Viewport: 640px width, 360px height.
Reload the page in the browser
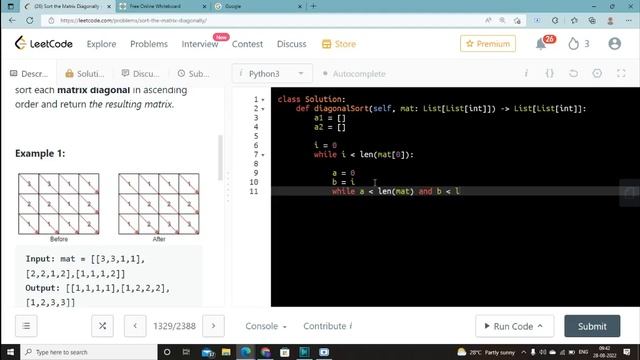(x=30, y=20)
